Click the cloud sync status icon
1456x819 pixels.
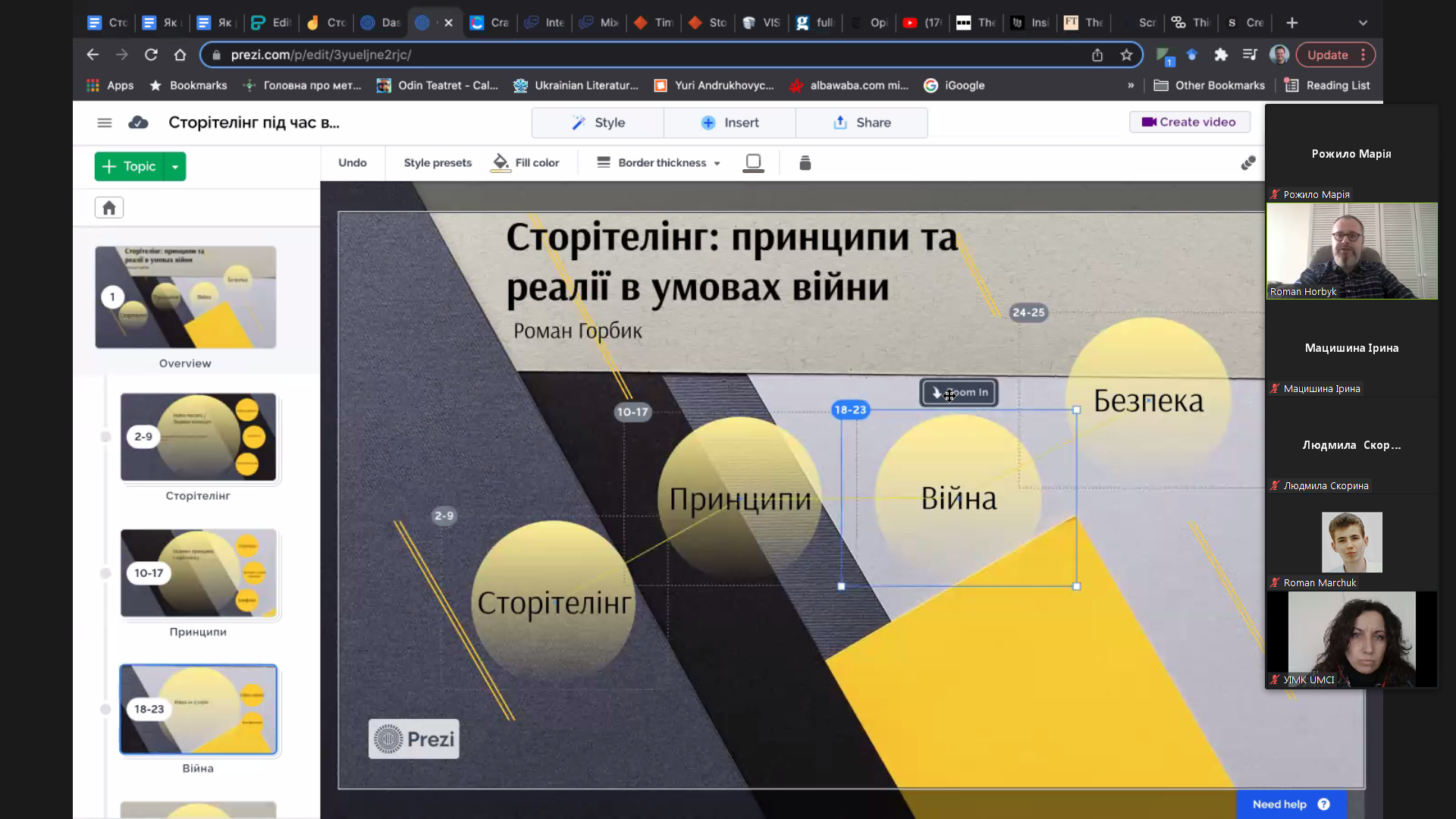click(139, 122)
